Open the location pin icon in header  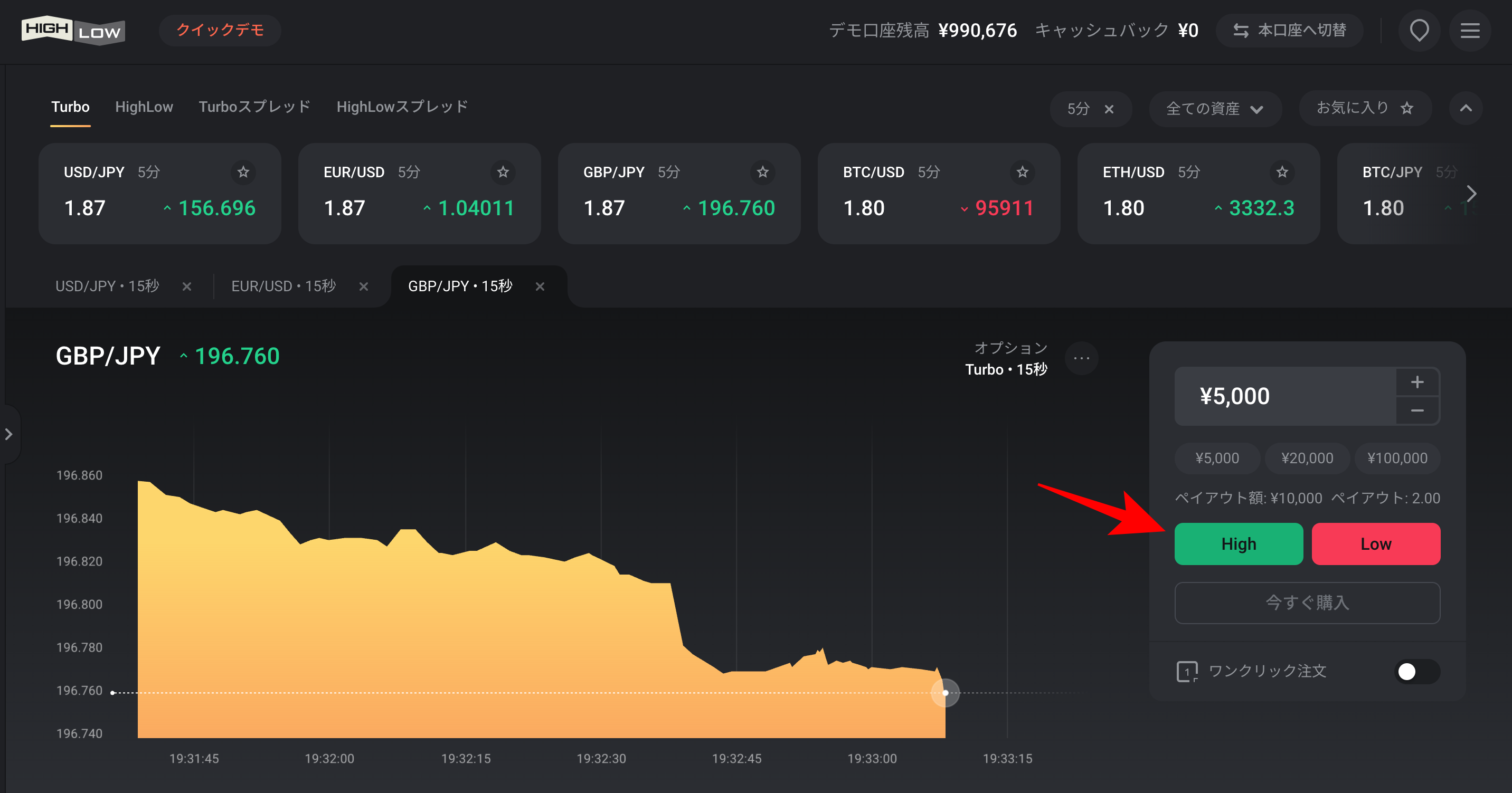[x=1419, y=31]
